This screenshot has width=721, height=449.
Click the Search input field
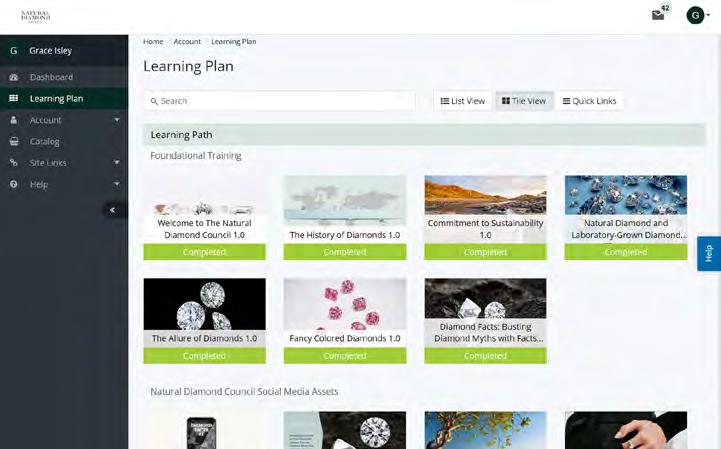coord(280,101)
